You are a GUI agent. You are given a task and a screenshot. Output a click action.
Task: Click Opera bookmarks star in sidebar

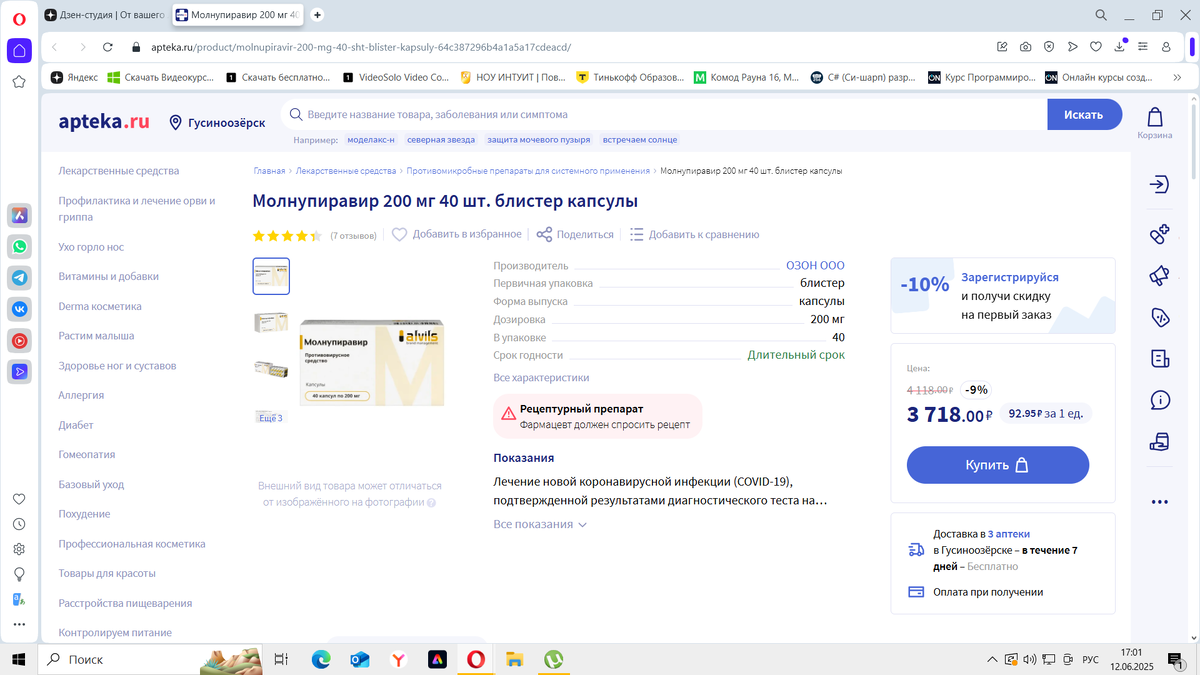tap(19, 82)
